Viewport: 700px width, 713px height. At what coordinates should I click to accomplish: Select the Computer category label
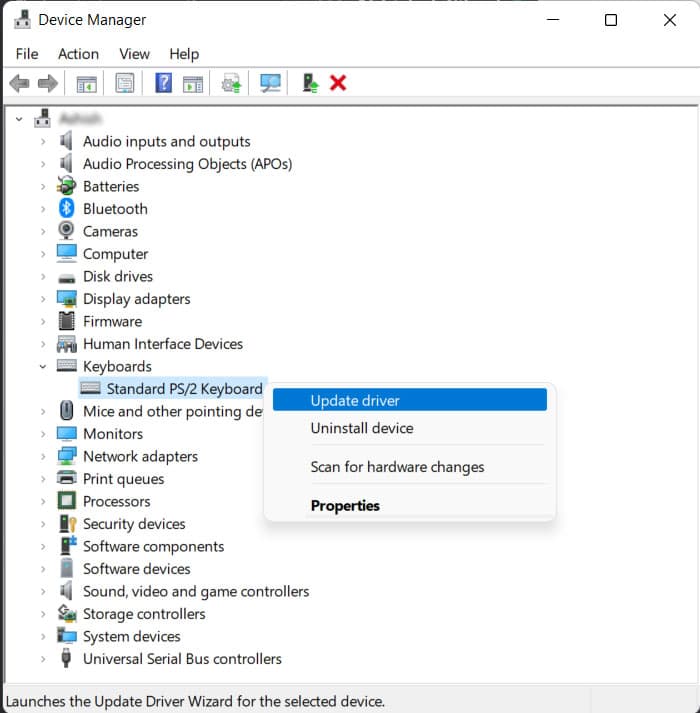pyautogui.click(x=116, y=254)
